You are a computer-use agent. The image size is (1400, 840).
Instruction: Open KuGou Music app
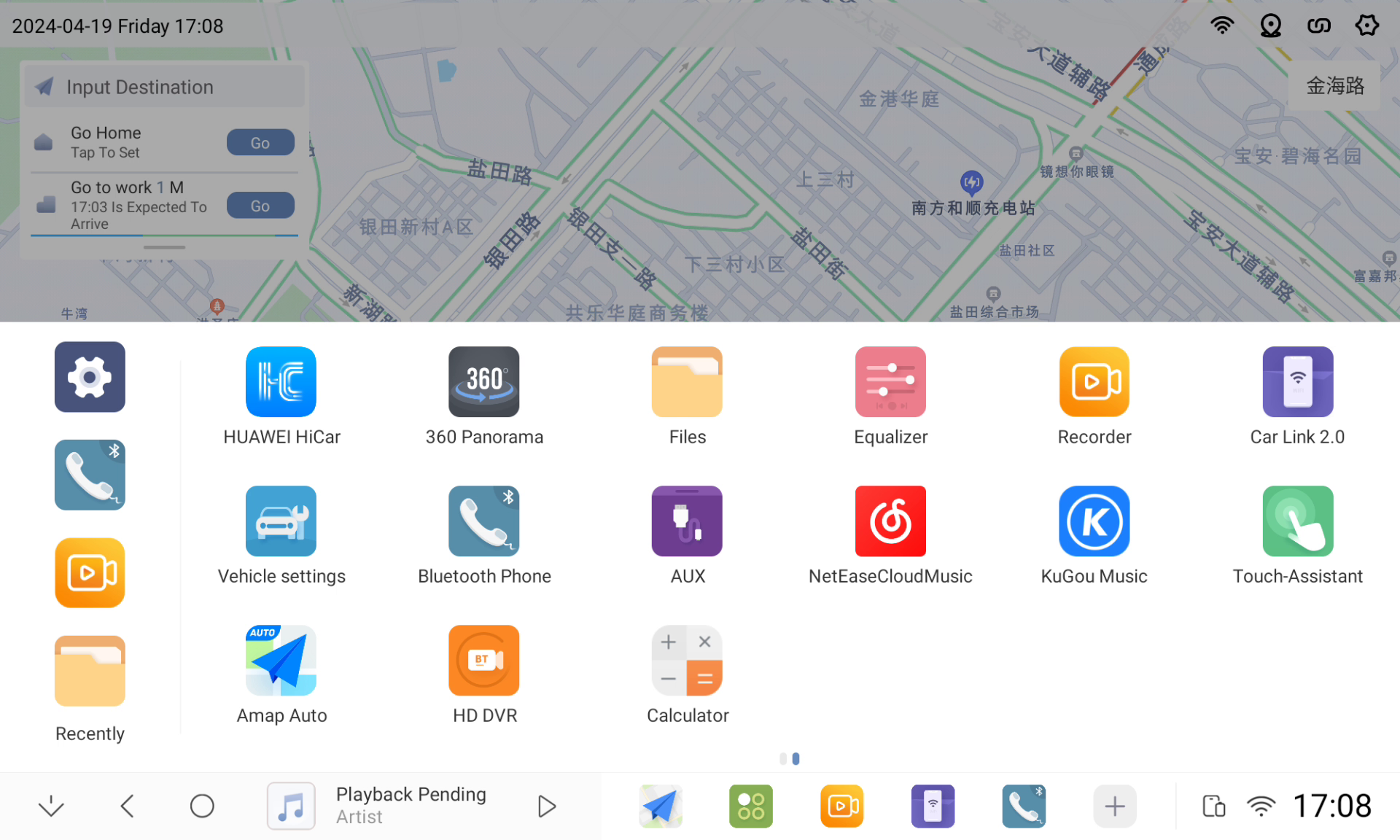click(x=1093, y=521)
